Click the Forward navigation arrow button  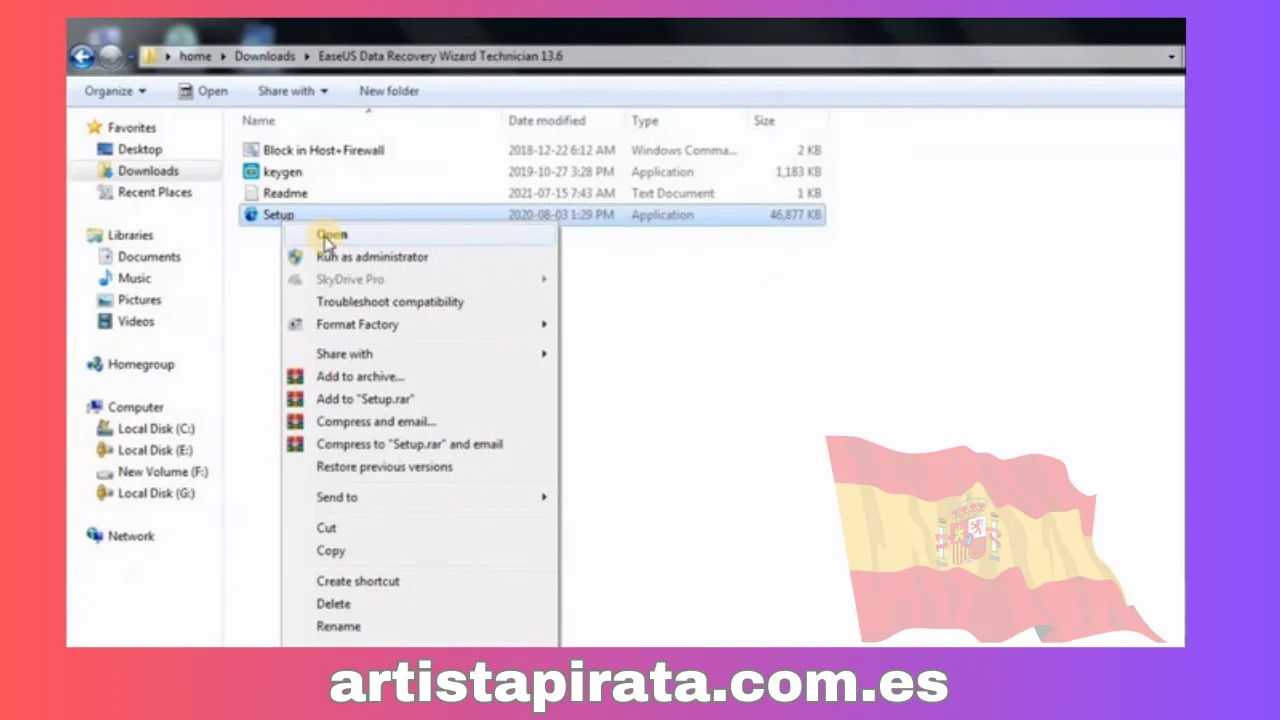pos(110,57)
